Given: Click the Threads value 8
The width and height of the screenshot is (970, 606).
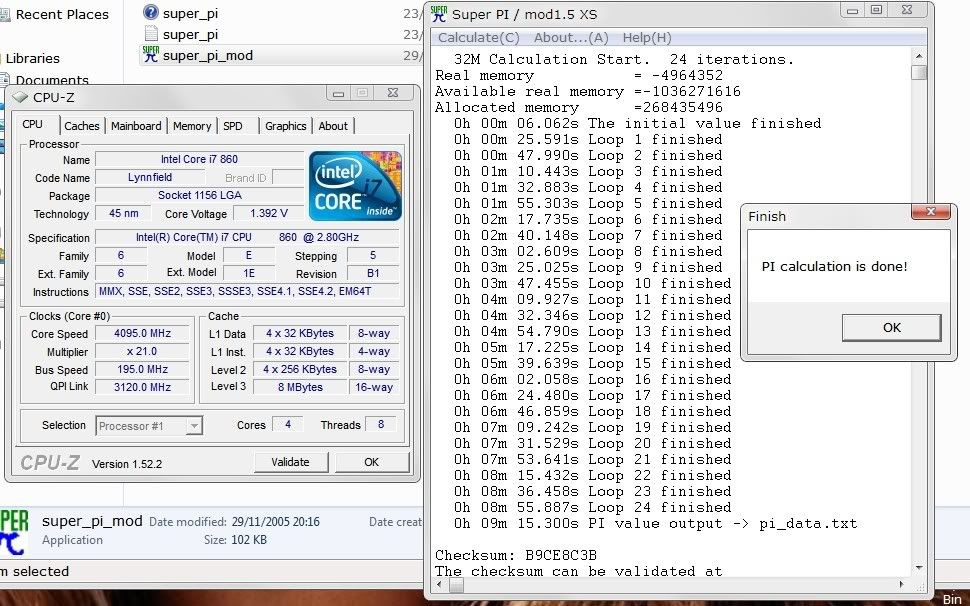Looking at the screenshot, I should [x=381, y=424].
